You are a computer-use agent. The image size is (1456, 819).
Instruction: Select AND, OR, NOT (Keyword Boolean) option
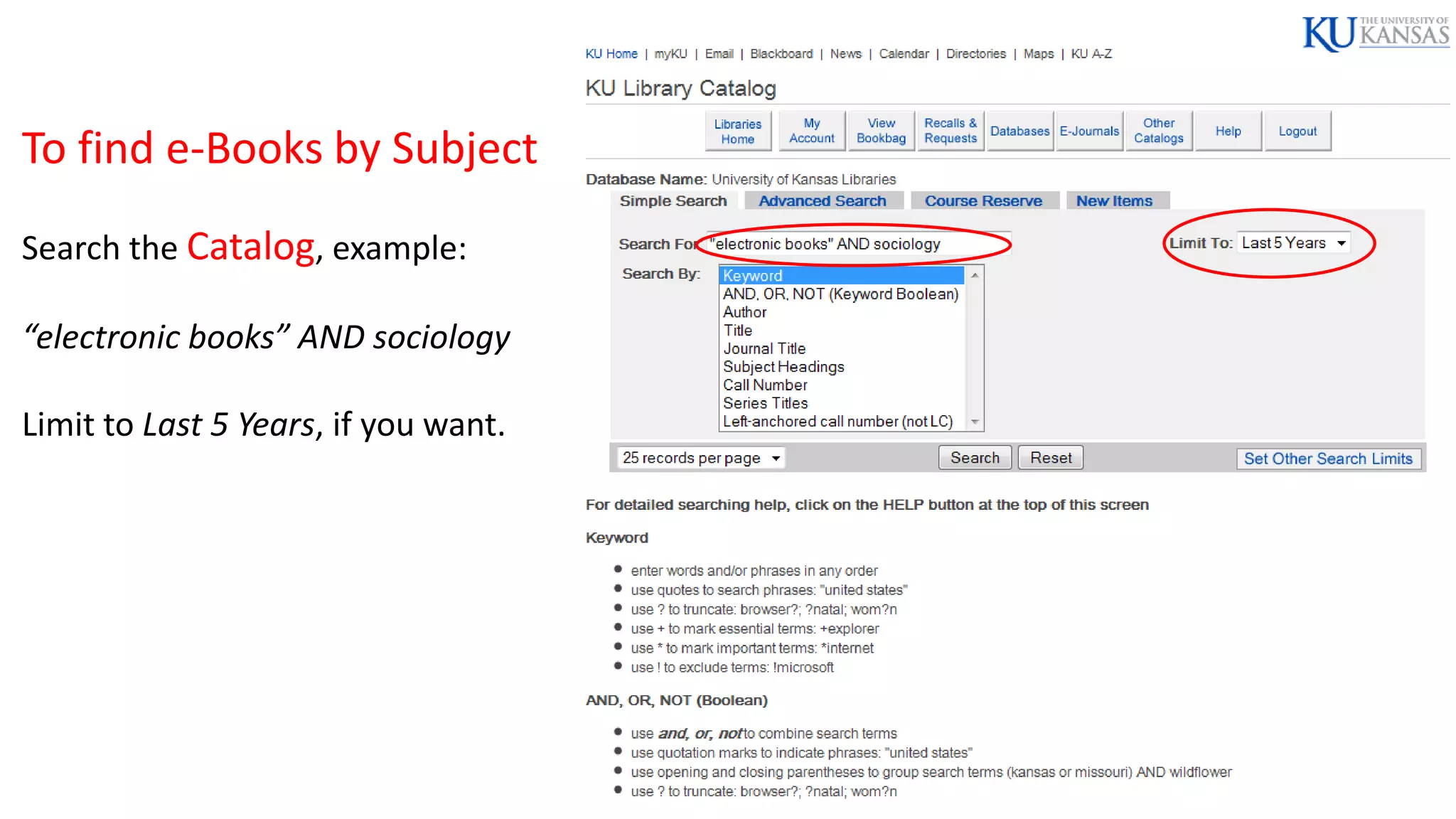point(842,294)
